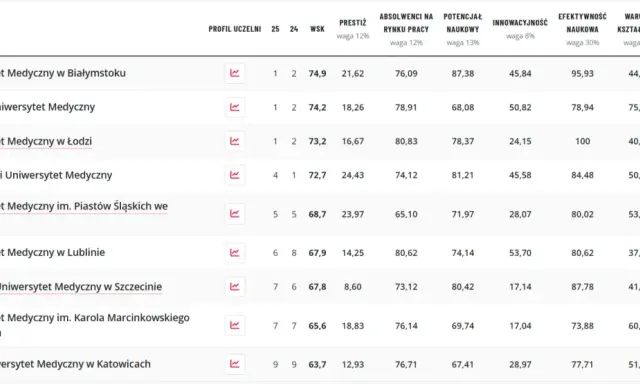Sort by Innowacyjność column header
The height and width of the screenshot is (384, 640).
click(520, 23)
